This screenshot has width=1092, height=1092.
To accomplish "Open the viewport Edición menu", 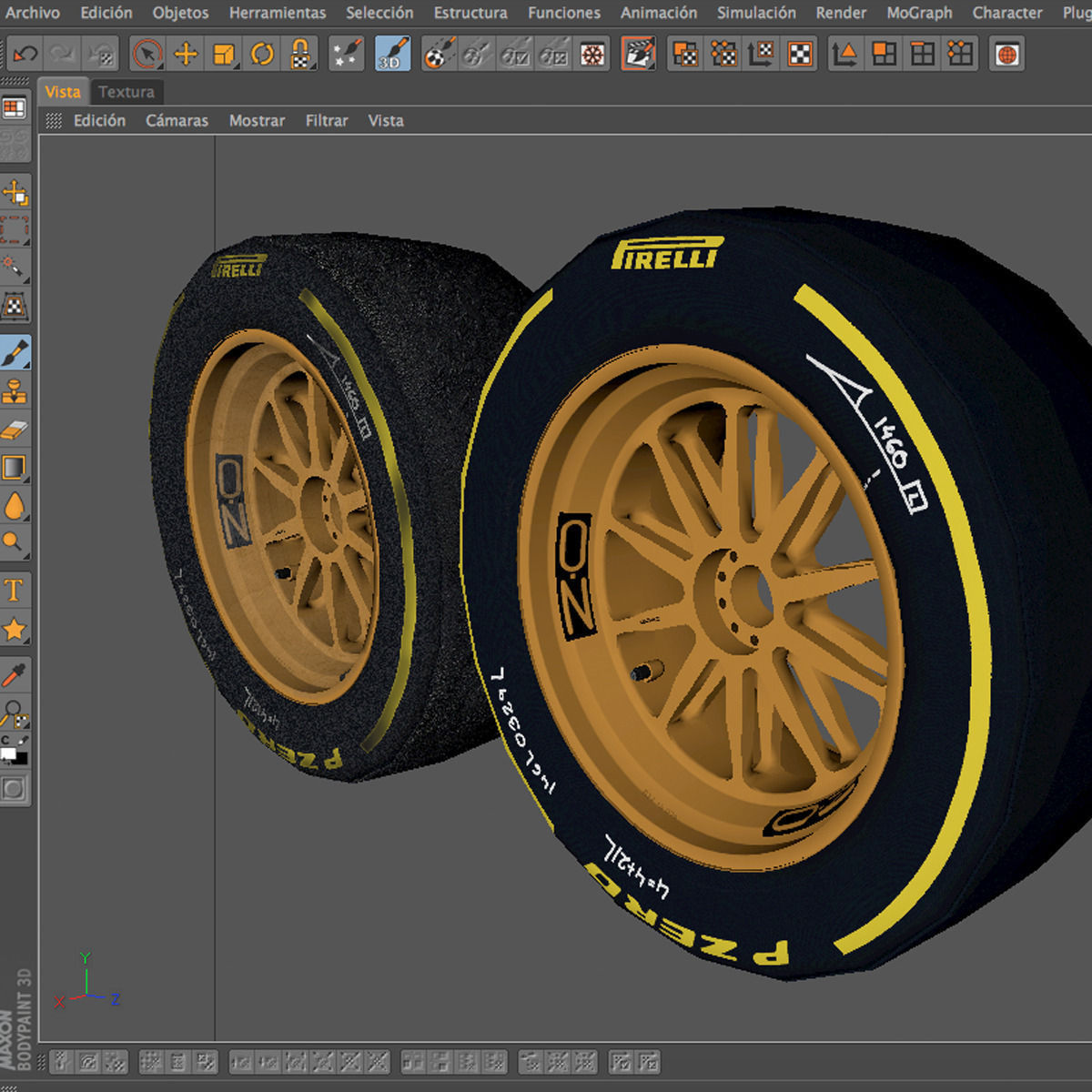I will pyautogui.click(x=99, y=120).
